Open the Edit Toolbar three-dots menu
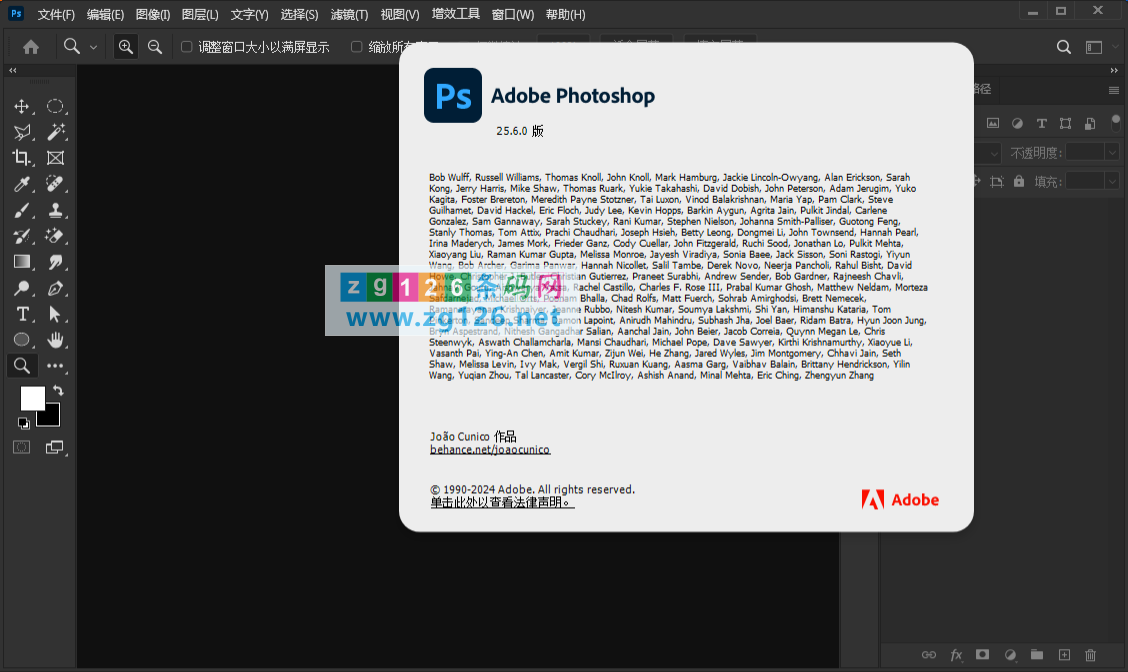Image resolution: width=1128 pixels, height=672 pixels. (55, 365)
